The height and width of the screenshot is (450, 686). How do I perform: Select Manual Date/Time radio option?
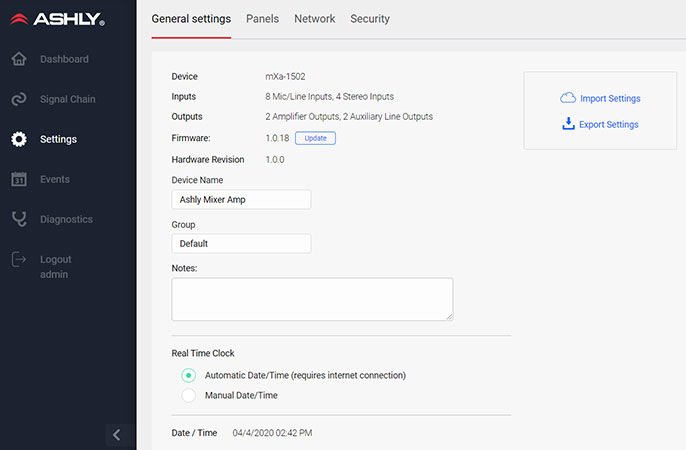[188, 395]
